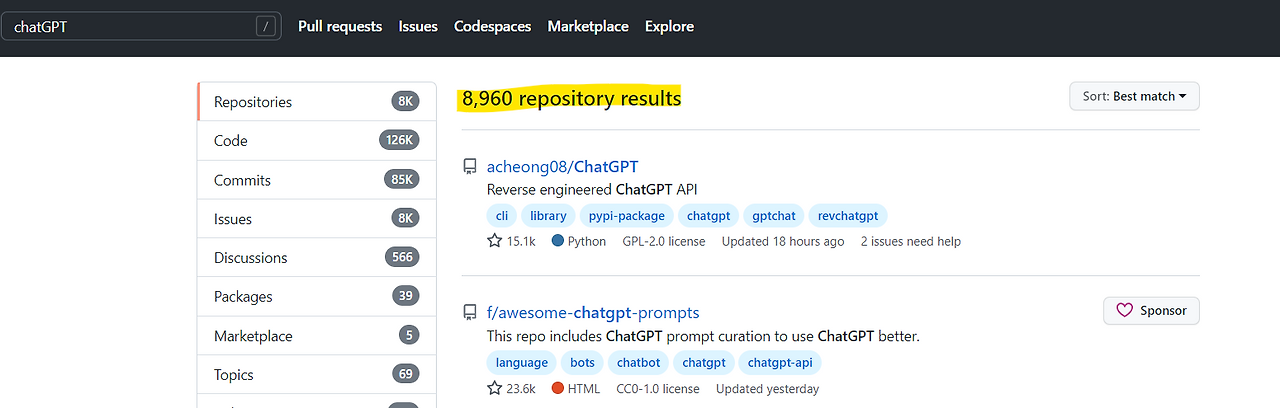Click the 85K Commits count badge
Viewport: 1280px width, 408px height.
pos(401,180)
